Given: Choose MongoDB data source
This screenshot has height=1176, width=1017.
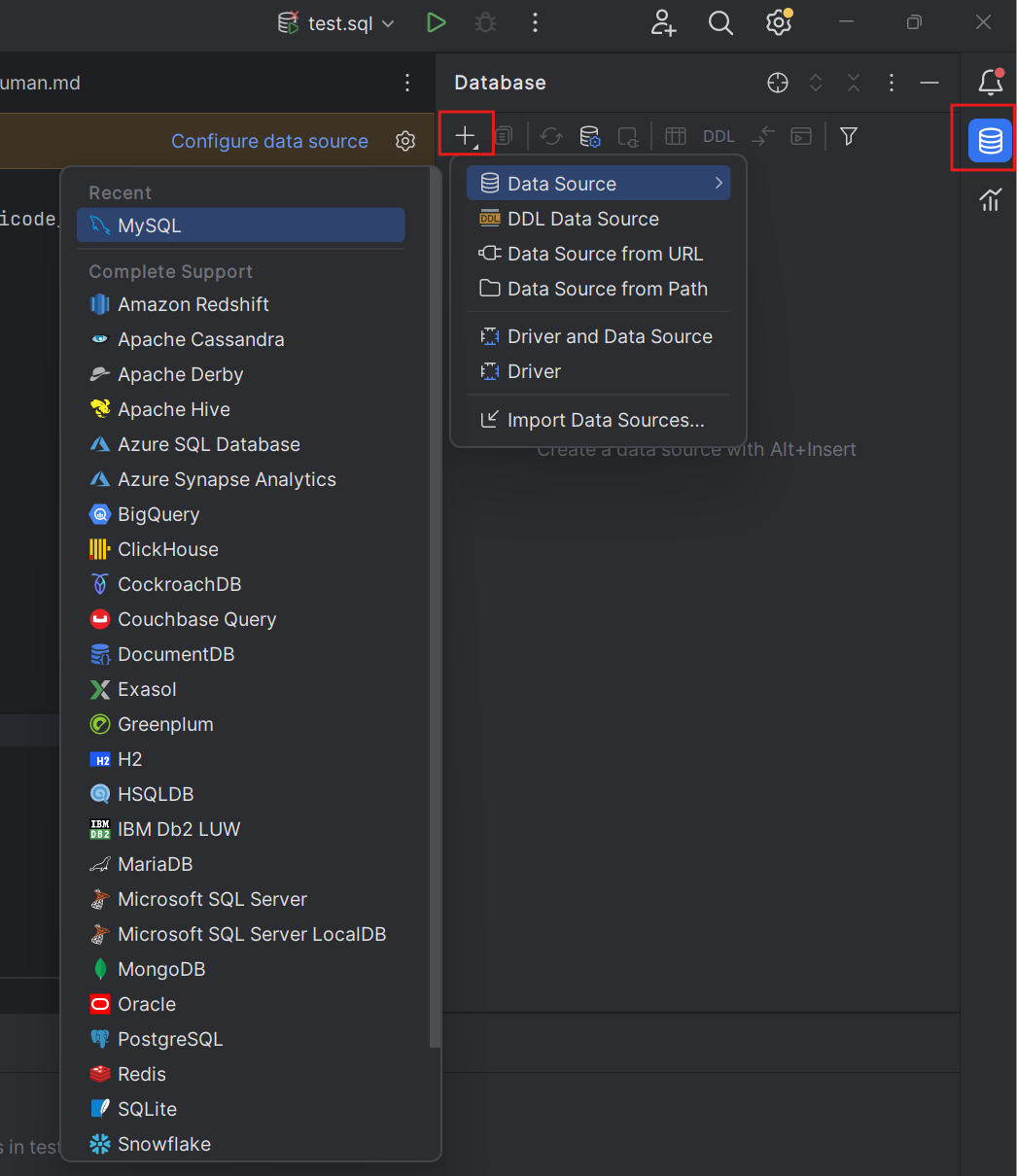Looking at the screenshot, I should tap(241, 969).
